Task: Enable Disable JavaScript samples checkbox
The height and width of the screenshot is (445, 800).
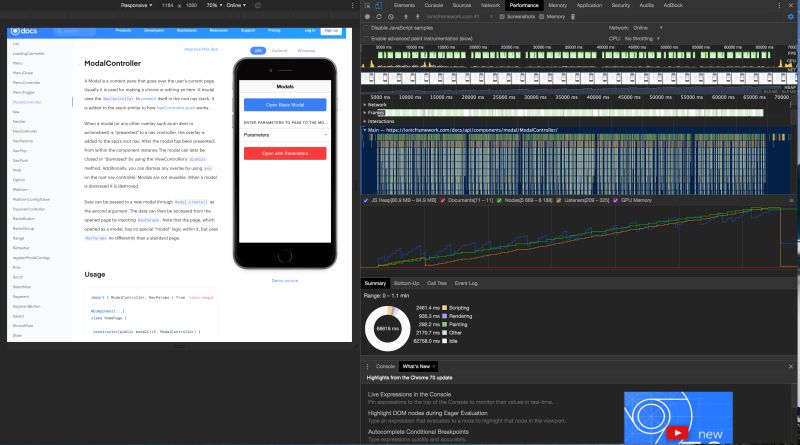Action: [366, 28]
